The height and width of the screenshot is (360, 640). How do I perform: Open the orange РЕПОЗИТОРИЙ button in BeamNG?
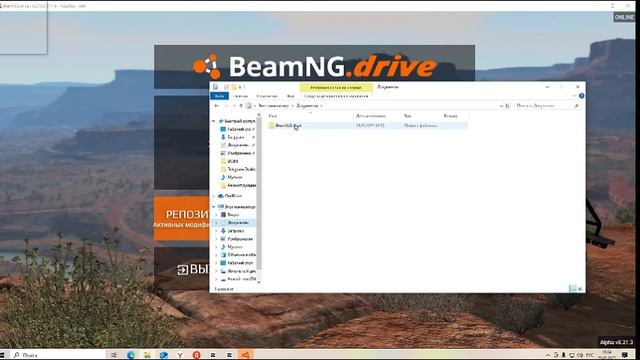coord(182,218)
